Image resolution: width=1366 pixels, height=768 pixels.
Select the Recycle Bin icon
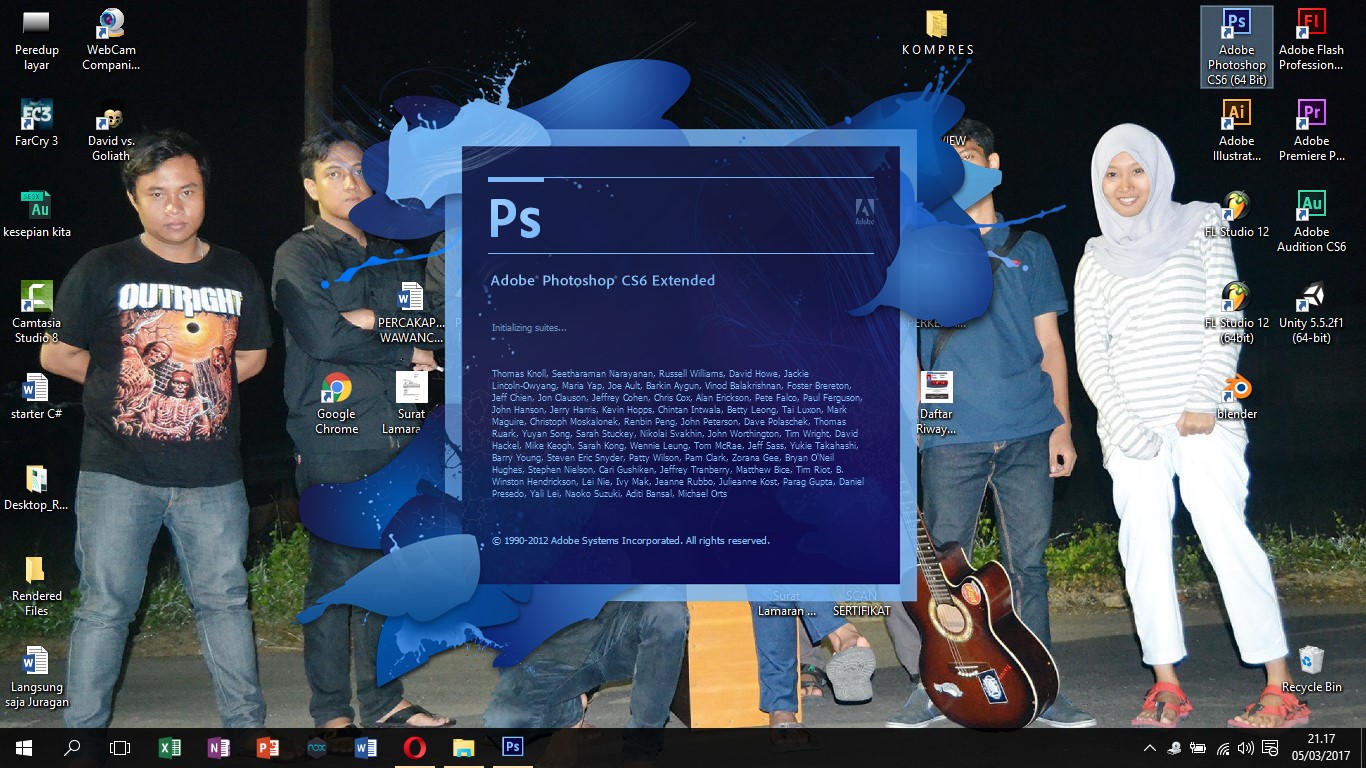click(1311, 670)
